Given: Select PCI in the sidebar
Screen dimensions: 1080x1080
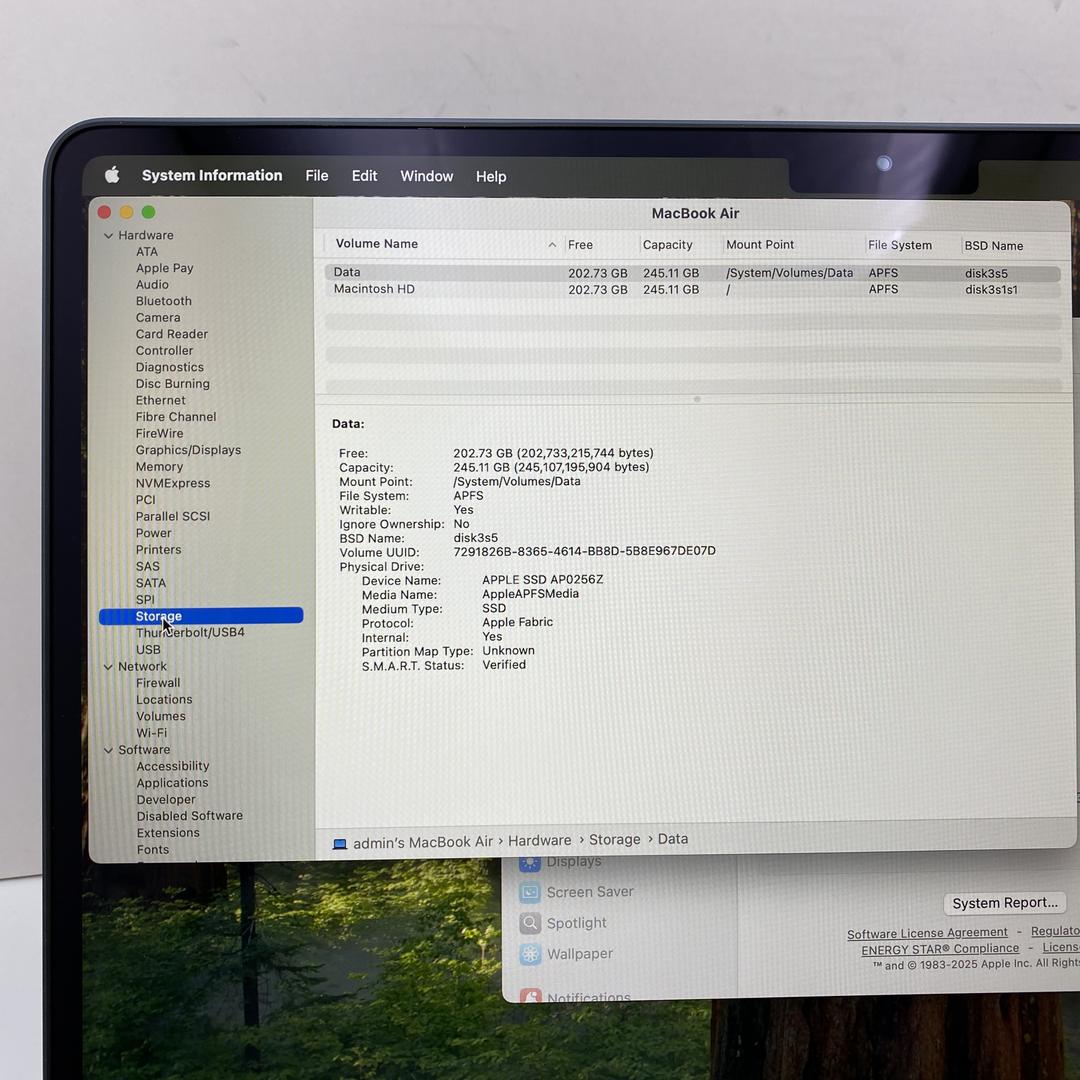Looking at the screenshot, I should (x=145, y=499).
